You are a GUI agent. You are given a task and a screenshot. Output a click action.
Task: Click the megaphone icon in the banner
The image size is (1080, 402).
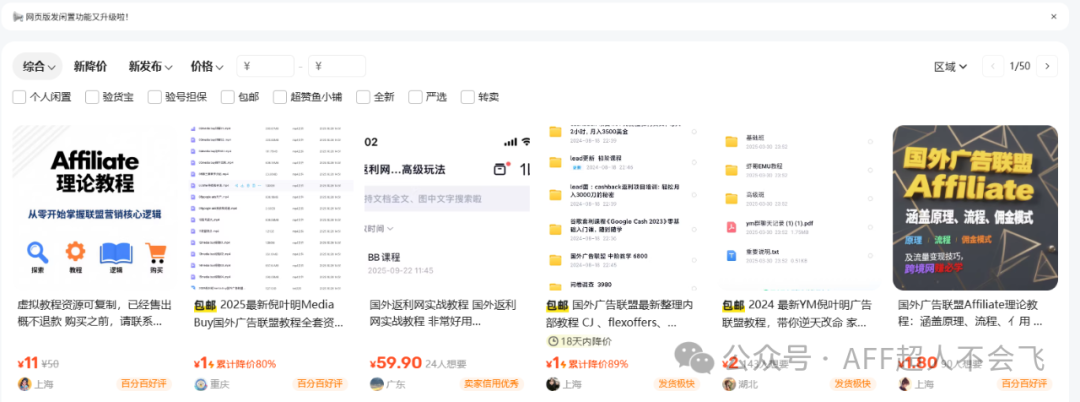point(18,17)
